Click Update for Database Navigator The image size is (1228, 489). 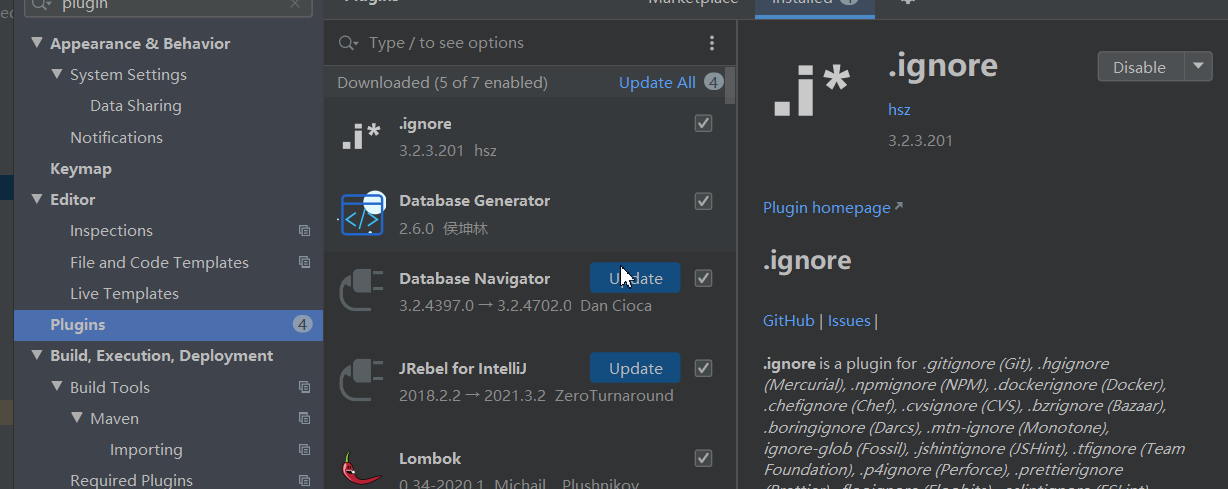[x=635, y=278]
